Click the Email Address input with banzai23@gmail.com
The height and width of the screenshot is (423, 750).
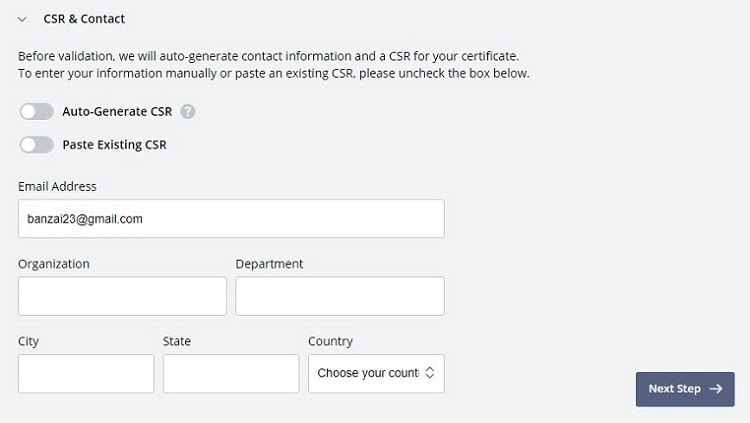232,219
